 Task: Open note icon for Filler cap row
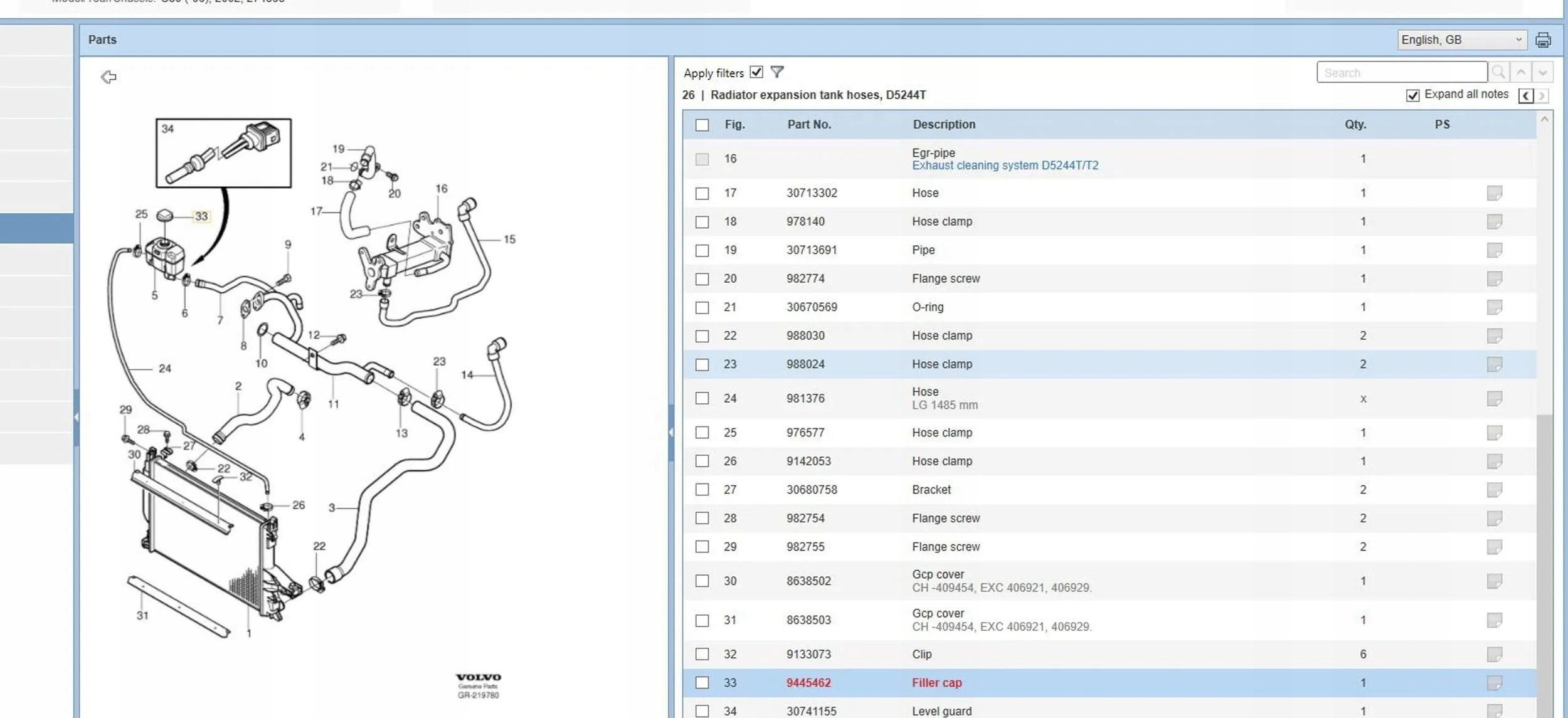click(1494, 683)
